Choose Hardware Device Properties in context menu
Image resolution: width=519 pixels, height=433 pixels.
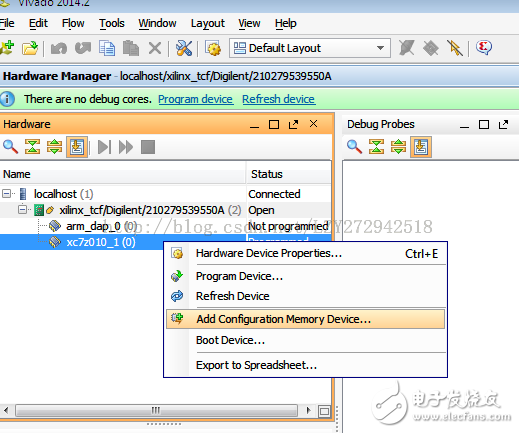coord(305,253)
